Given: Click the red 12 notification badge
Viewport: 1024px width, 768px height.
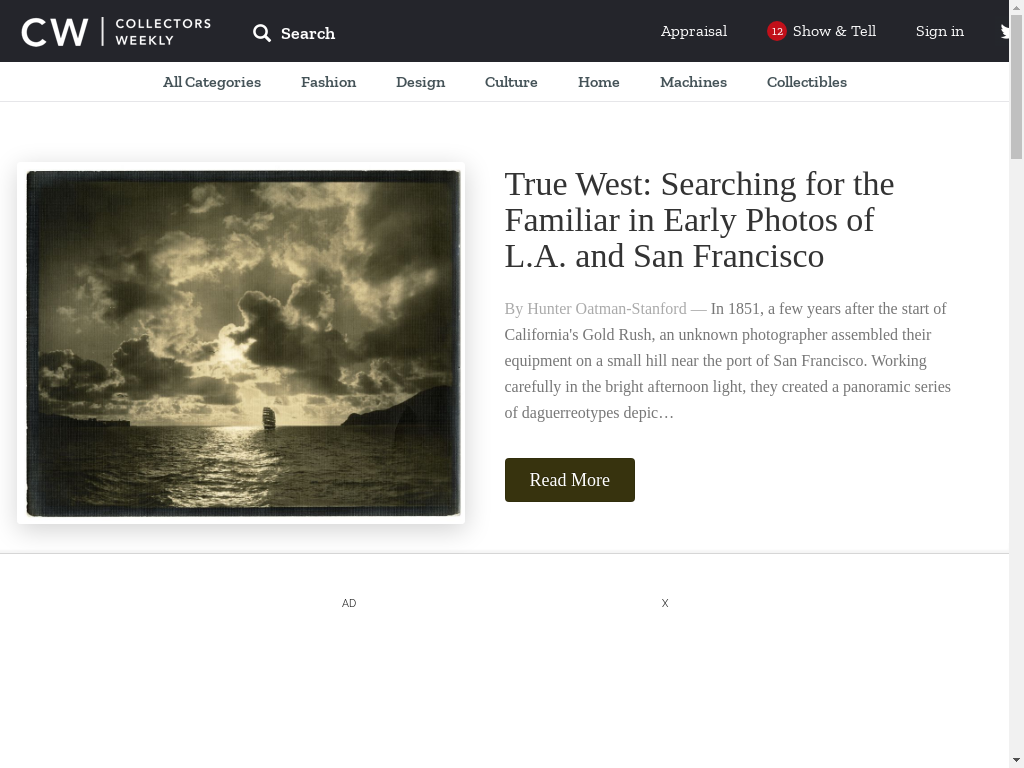Looking at the screenshot, I should pyautogui.click(x=776, y=31).
